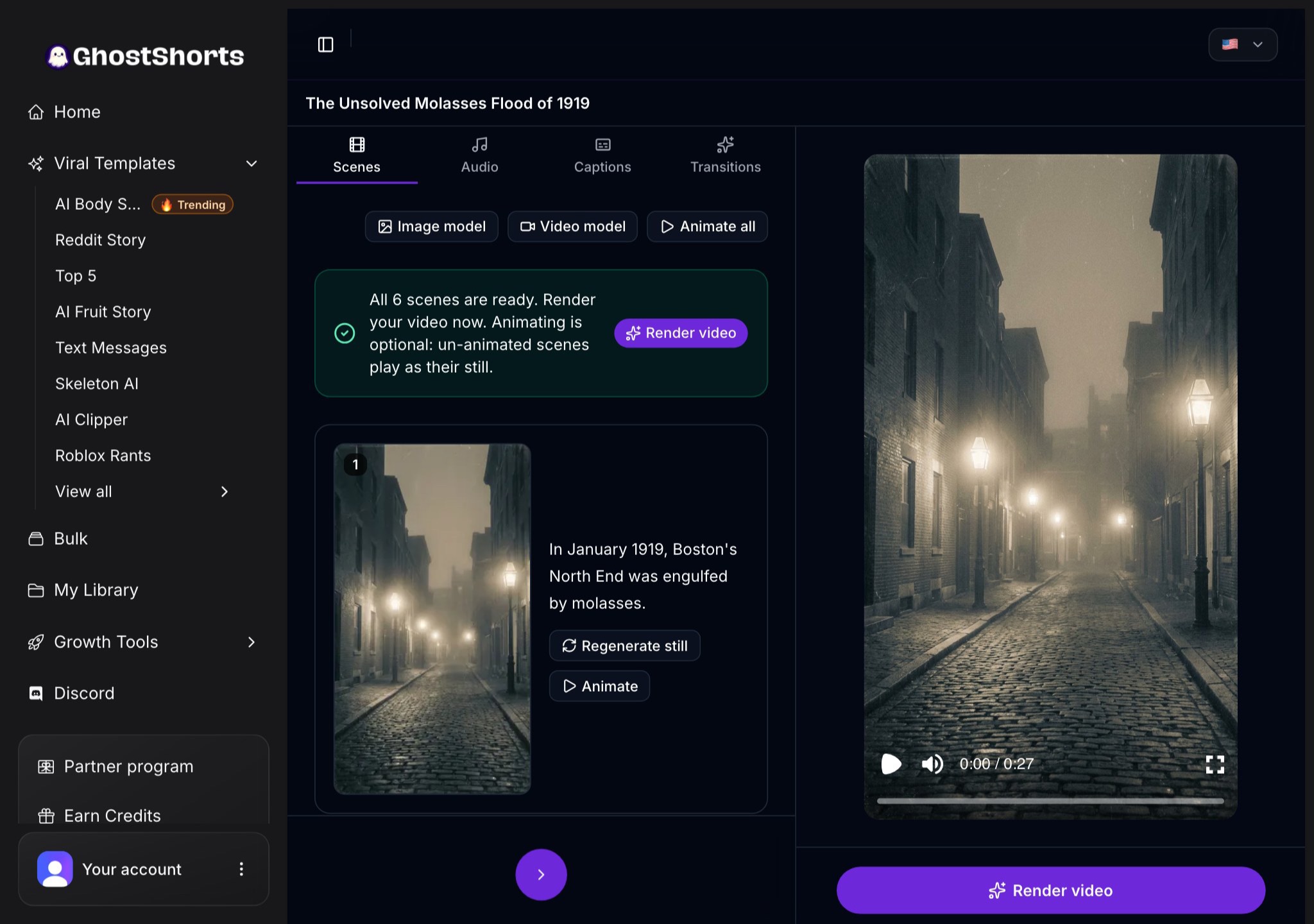This screenshot has height=924, width=1314.
Task: Select scene 1 thumbnail image
Action: coord(432,619)
